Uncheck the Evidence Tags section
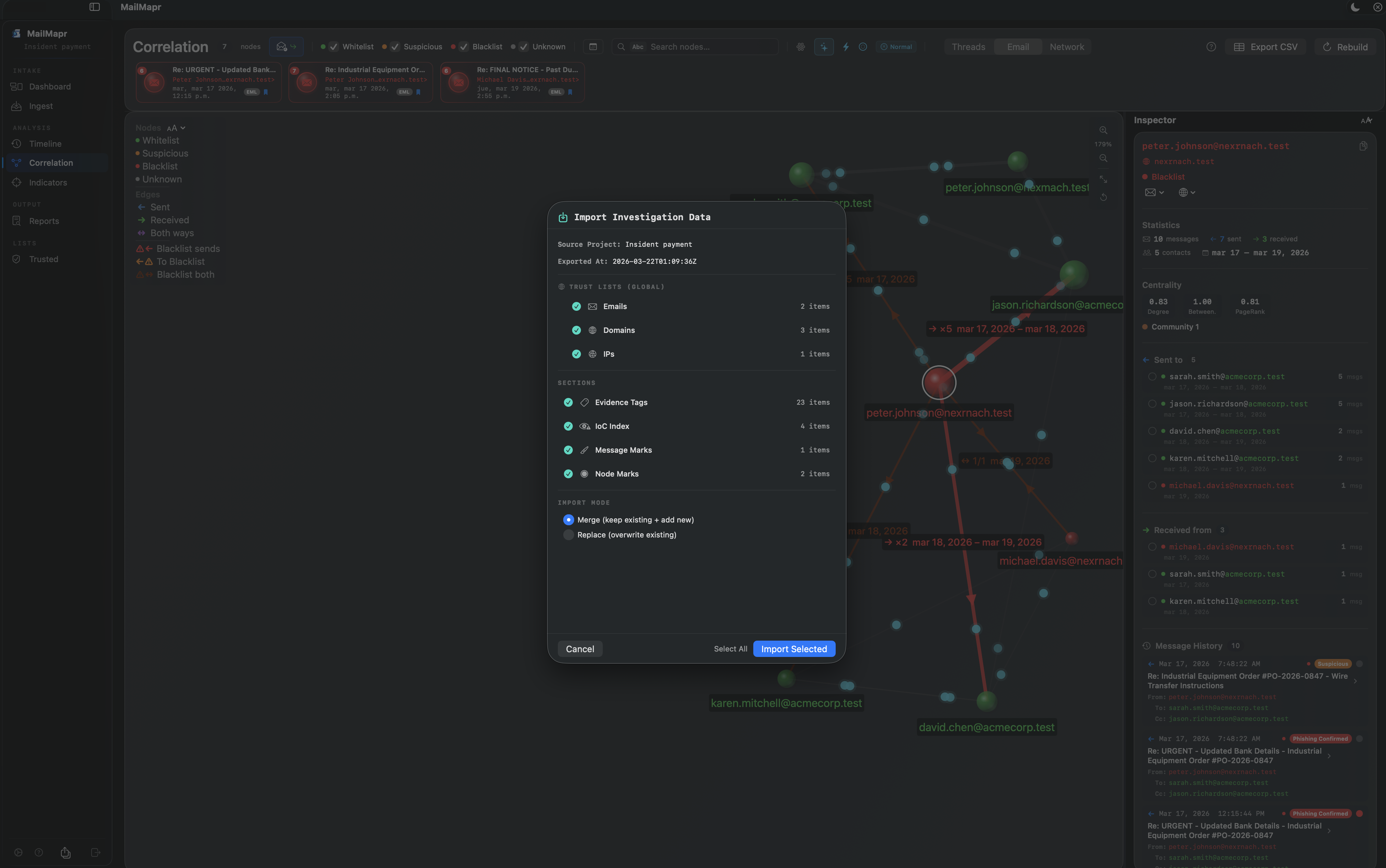Image resolution: width=1386 pixels, height=868 pixels. [x=568, y=402]
